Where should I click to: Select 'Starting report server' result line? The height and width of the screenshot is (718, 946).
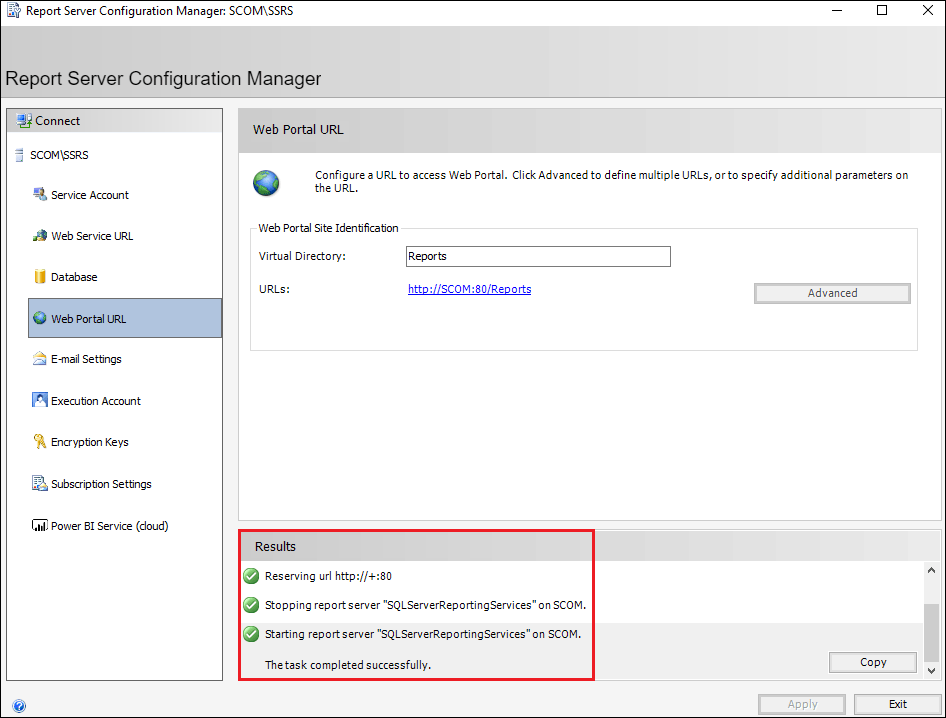pos(423,634)
